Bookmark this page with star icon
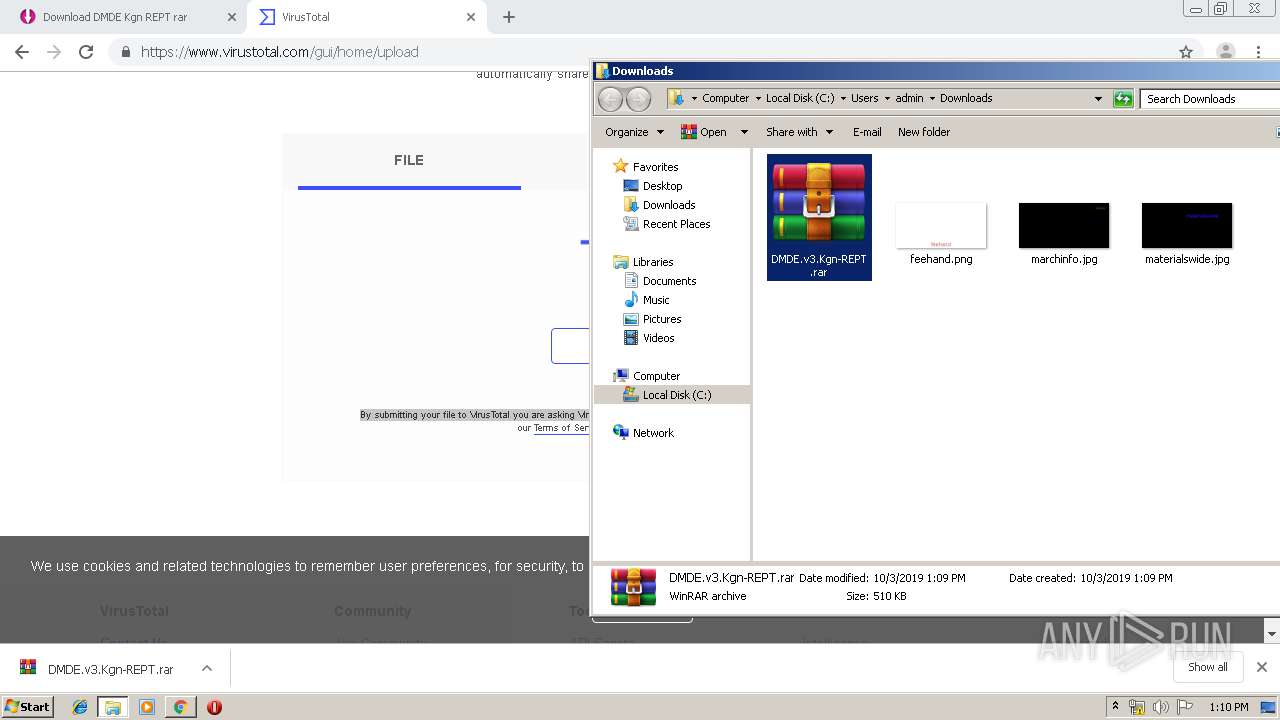Image resolution: width=1280 pixels, height=720 pixels. pos(1186,52)
